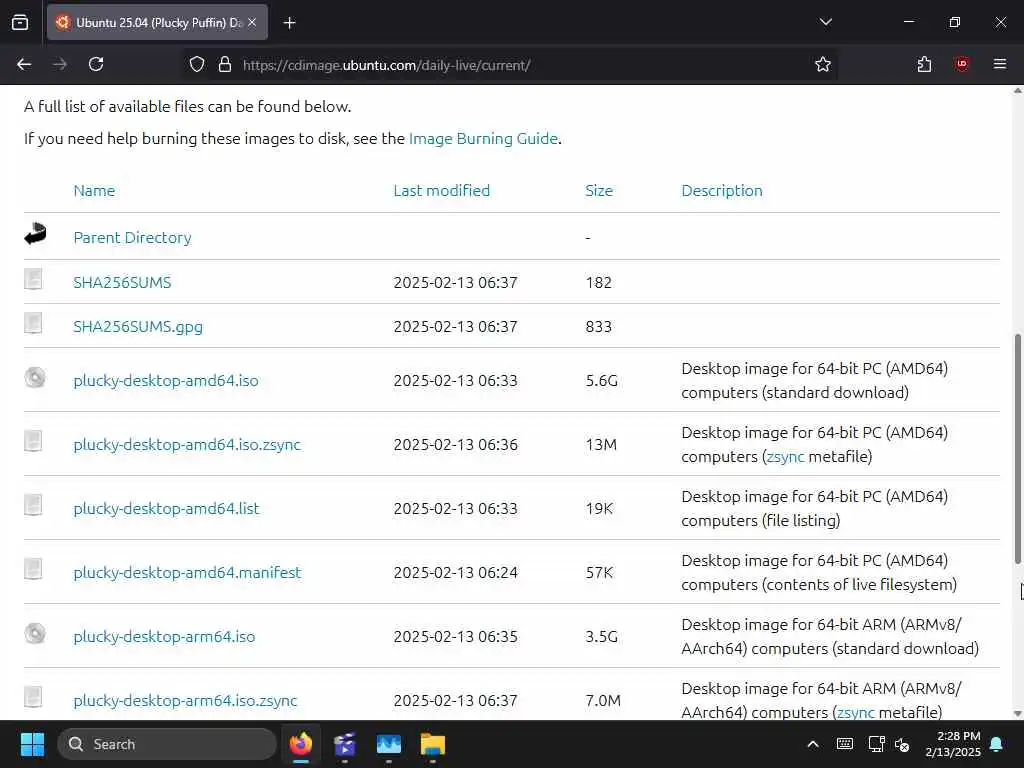This screenshot has width=1024, height=768.
Task: Open the clock showing 2:28 PM
Action: tap(953, 744)
